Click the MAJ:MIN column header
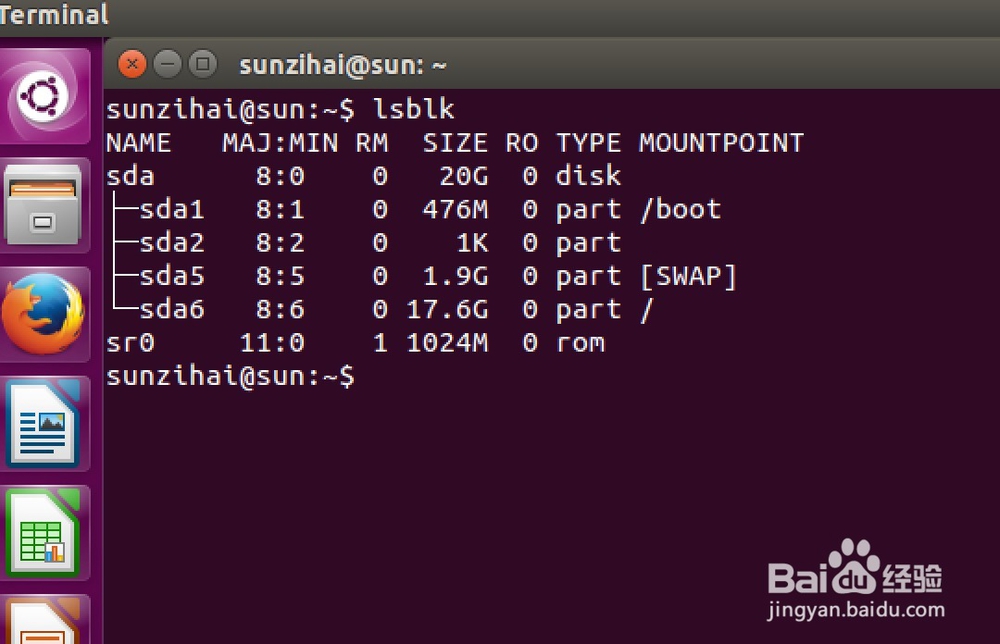 (280, 143)
